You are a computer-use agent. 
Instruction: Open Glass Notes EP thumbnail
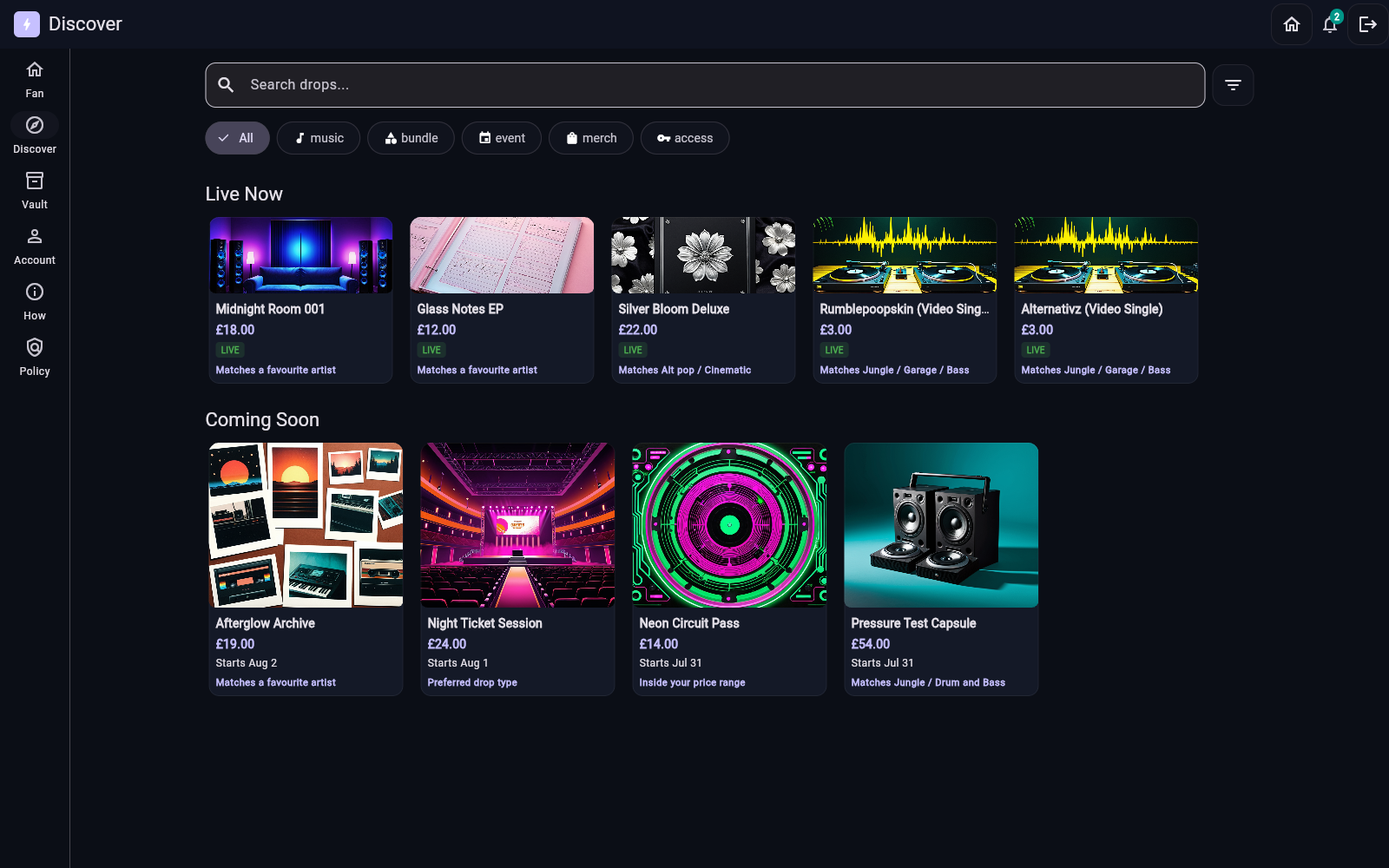(x=502, y=255)
